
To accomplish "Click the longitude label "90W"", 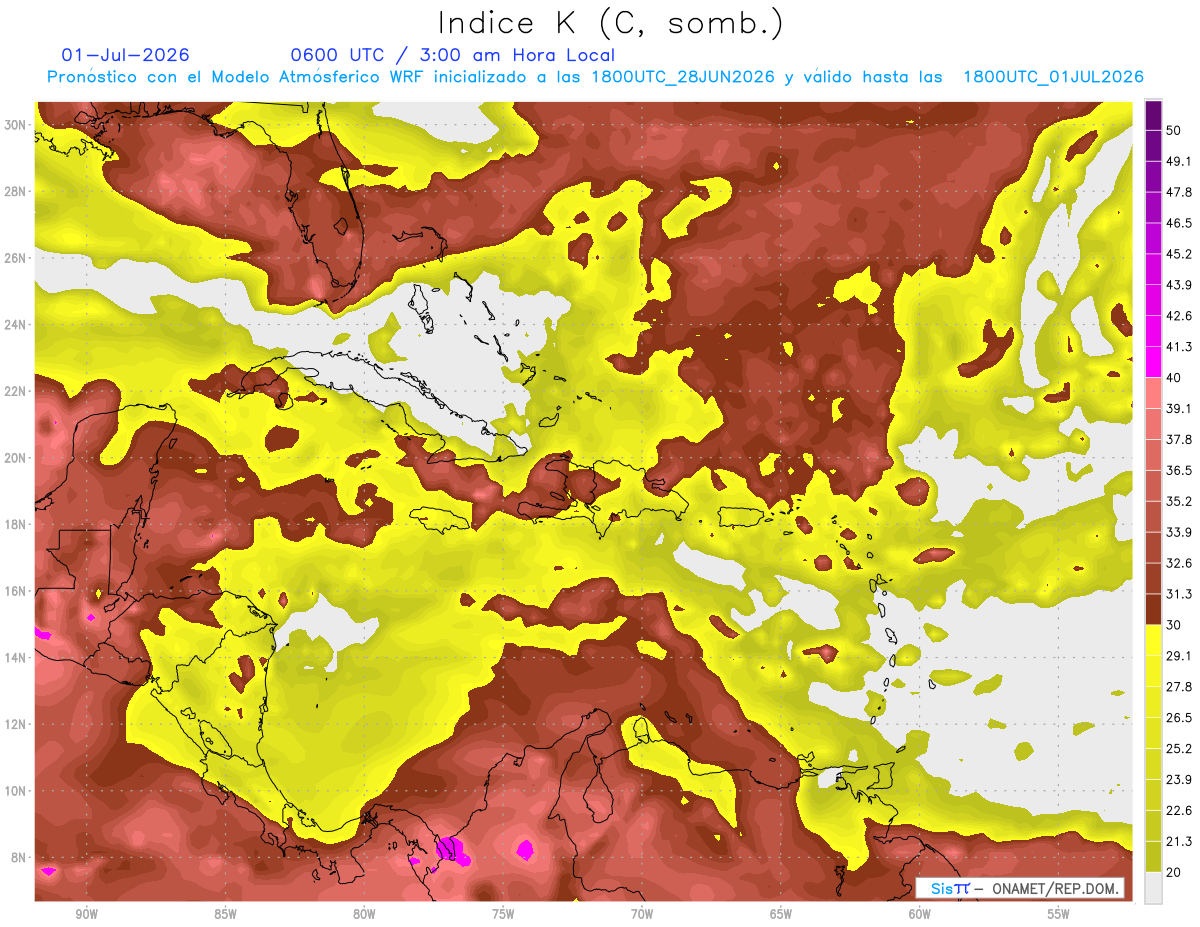I will click(86, 914).
